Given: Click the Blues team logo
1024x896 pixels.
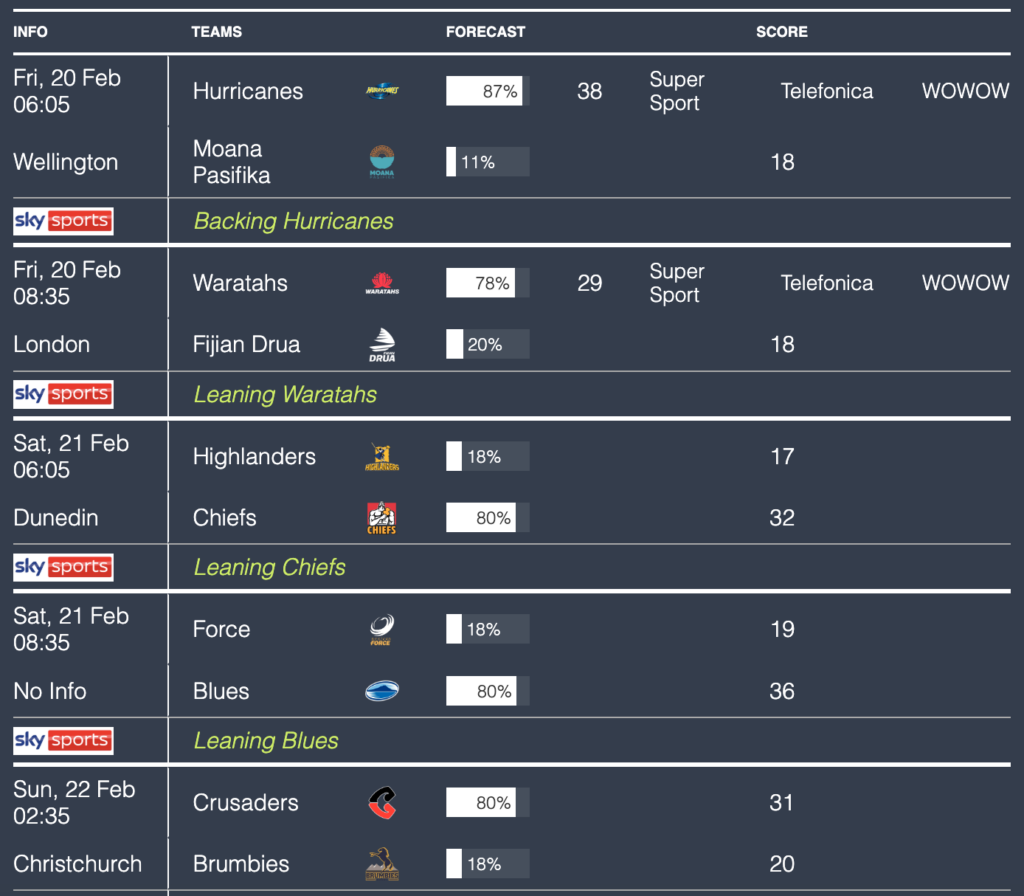Looking at the screenshot, I should point(382,691).
